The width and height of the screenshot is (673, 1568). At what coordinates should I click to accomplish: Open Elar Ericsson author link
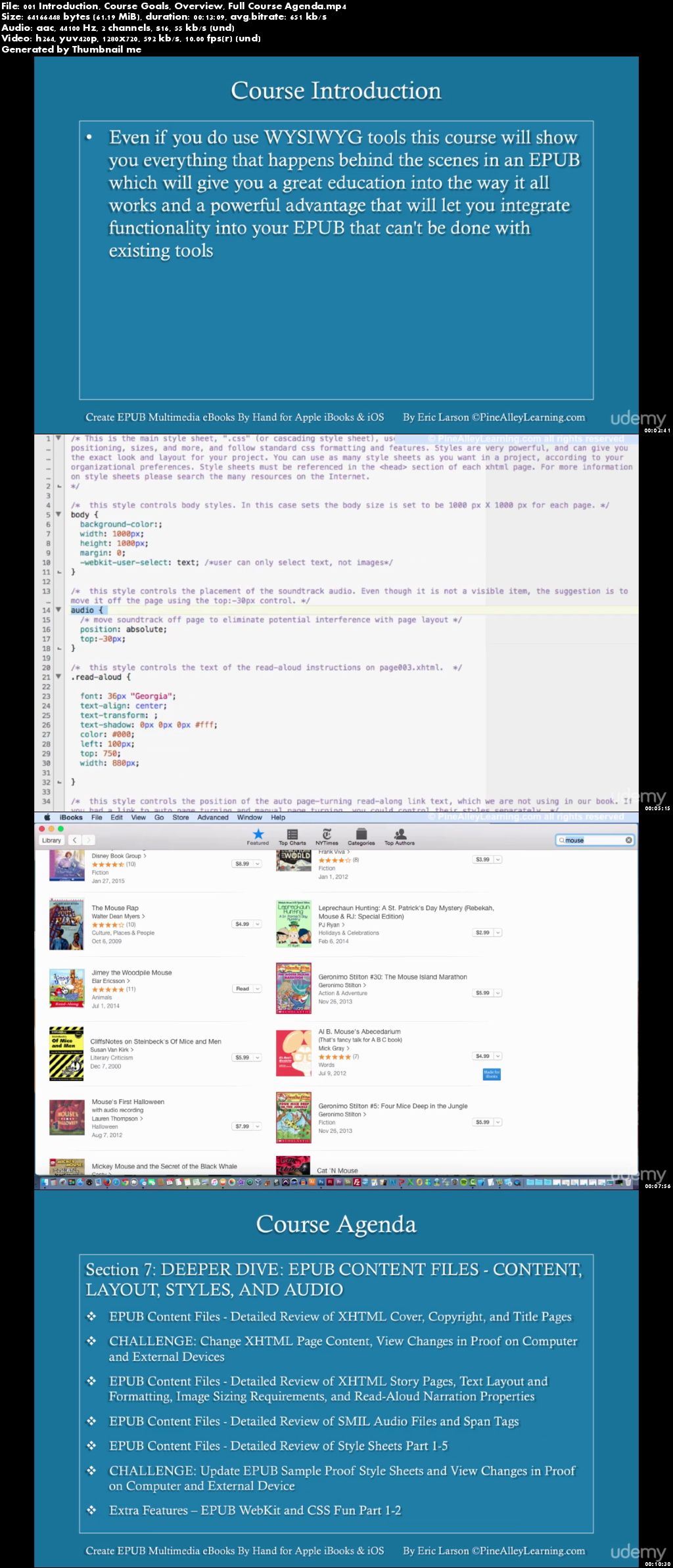point(111,980)
